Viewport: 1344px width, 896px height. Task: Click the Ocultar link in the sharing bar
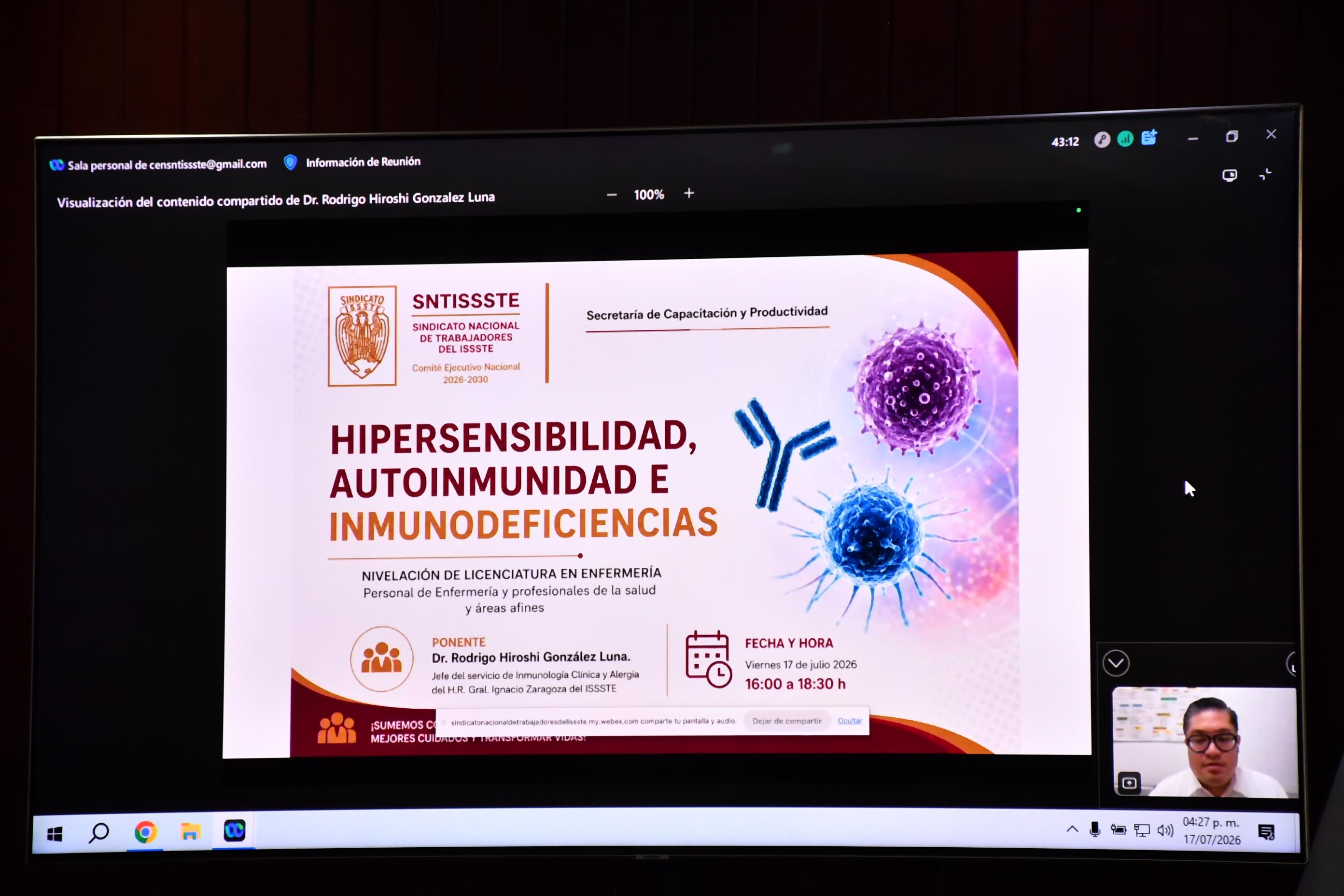point(850,721)
